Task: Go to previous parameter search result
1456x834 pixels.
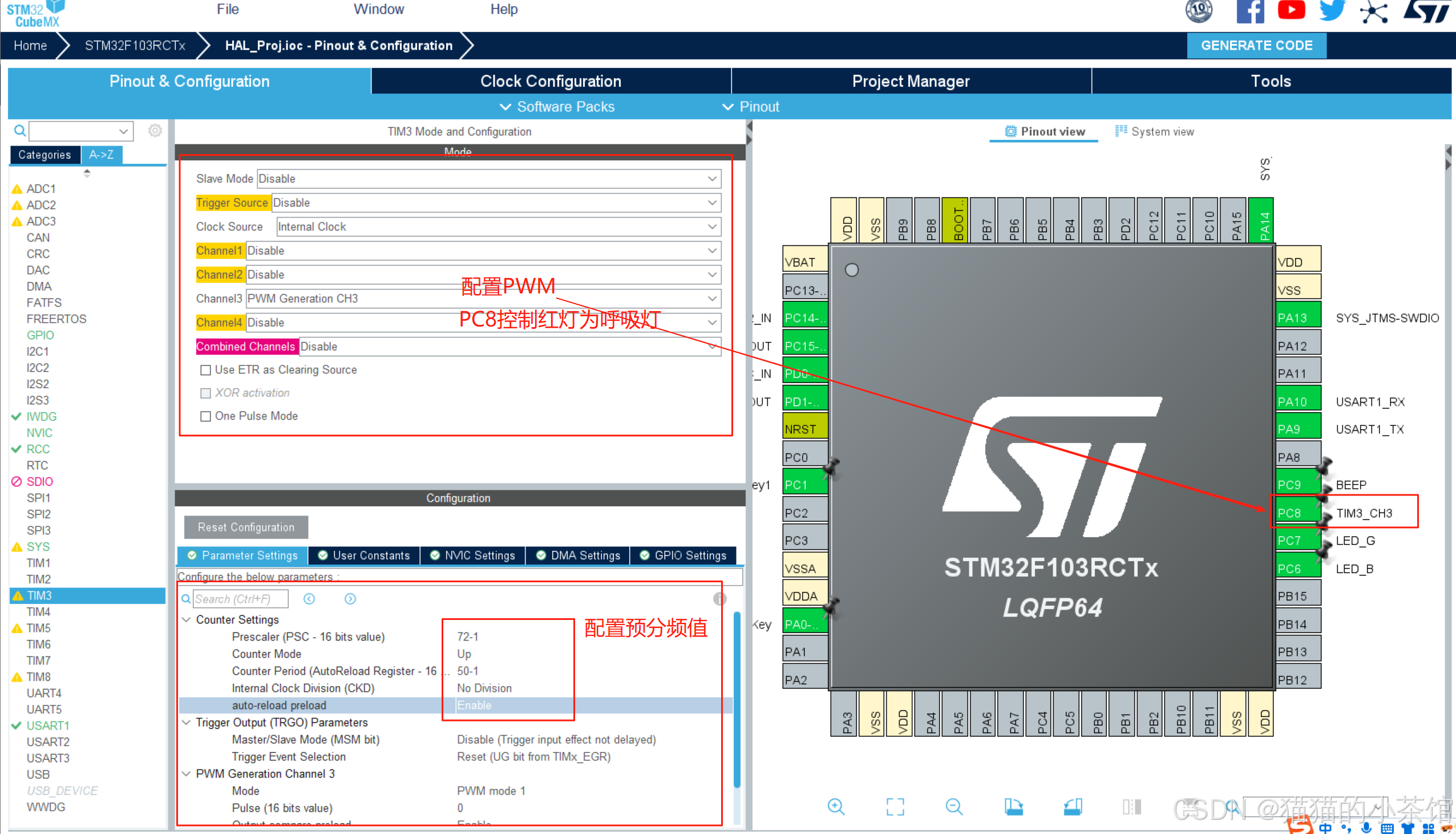Action: click(309, 599)
